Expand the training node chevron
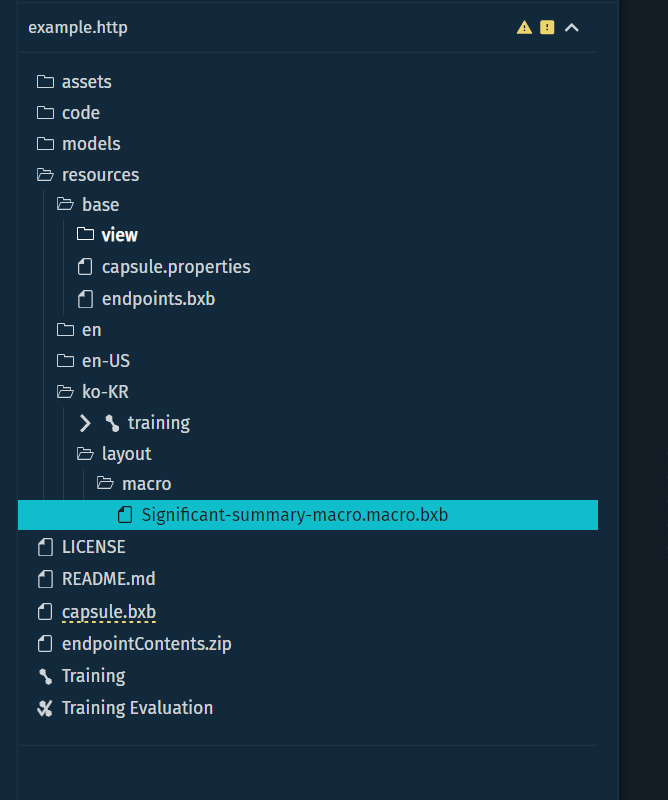This screenshot has height=800, width=668. (x=85, y=423)
